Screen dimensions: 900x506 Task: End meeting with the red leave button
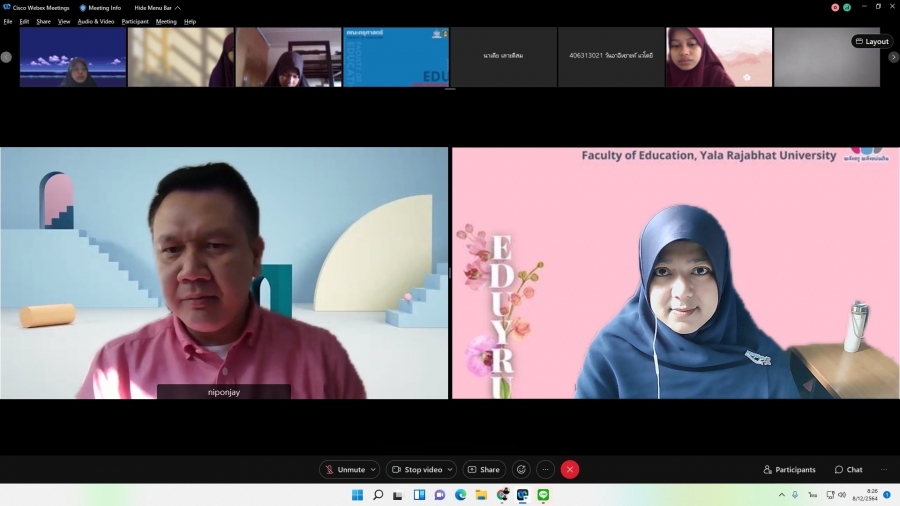pyautogui.click(x=570, y=469)
